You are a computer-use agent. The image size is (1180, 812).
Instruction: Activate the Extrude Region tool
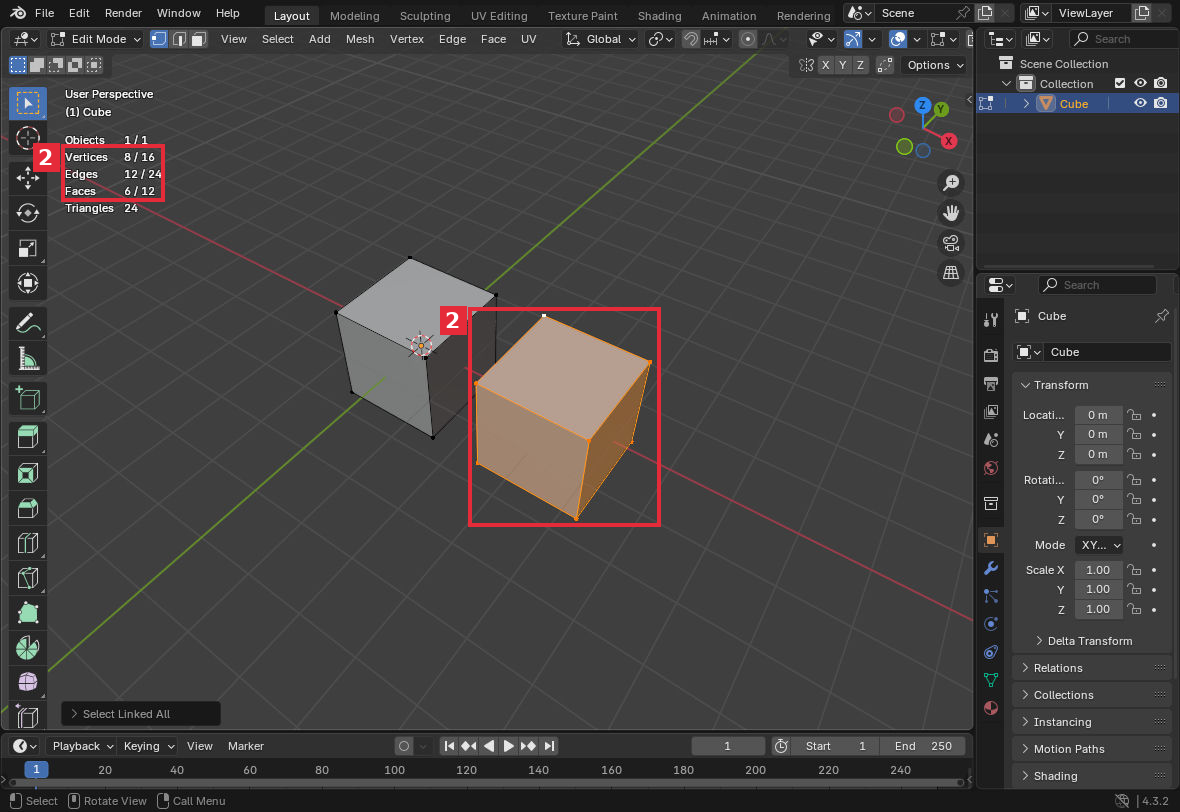pos(28,437)
